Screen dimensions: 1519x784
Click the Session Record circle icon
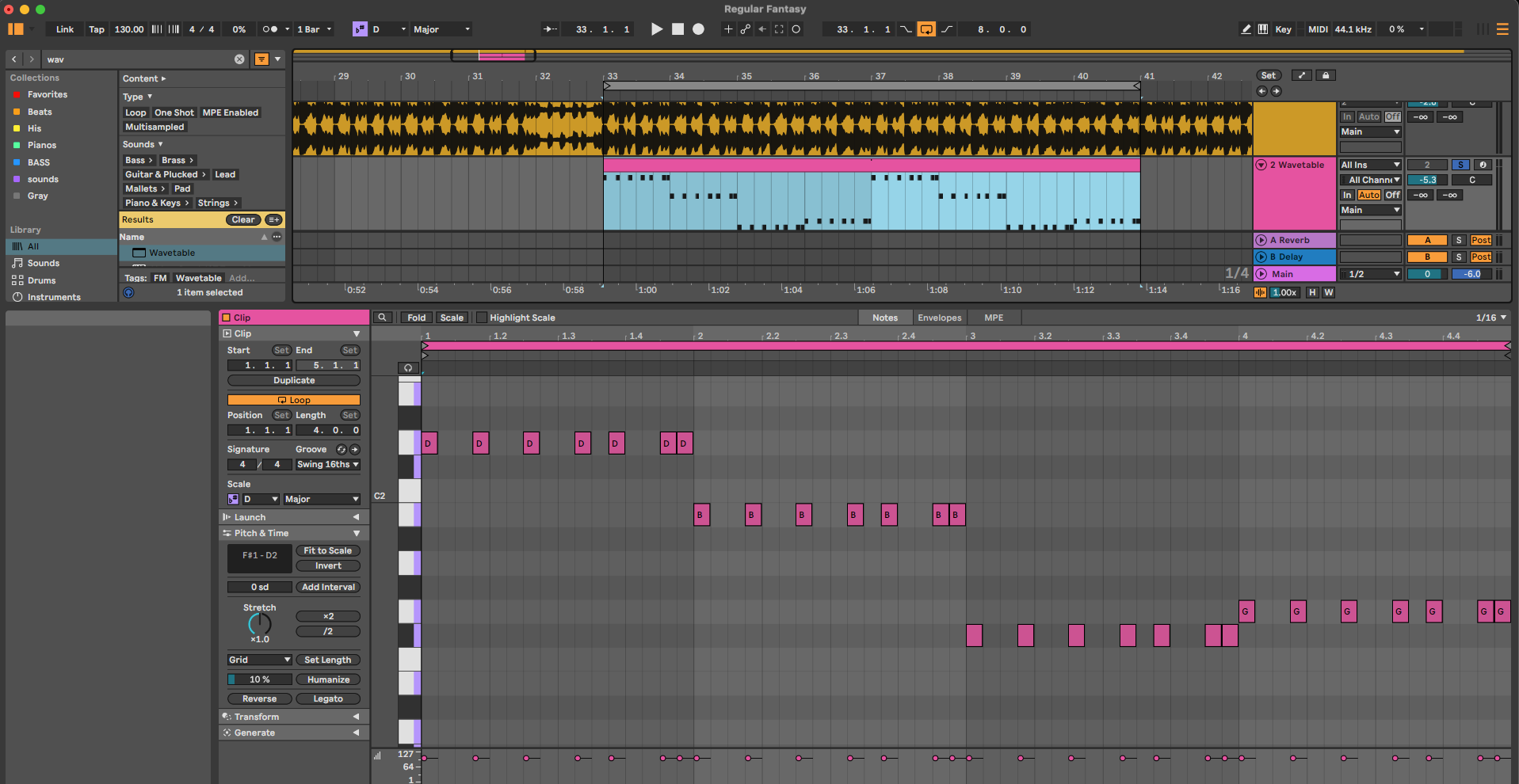(x=796, y=29)
